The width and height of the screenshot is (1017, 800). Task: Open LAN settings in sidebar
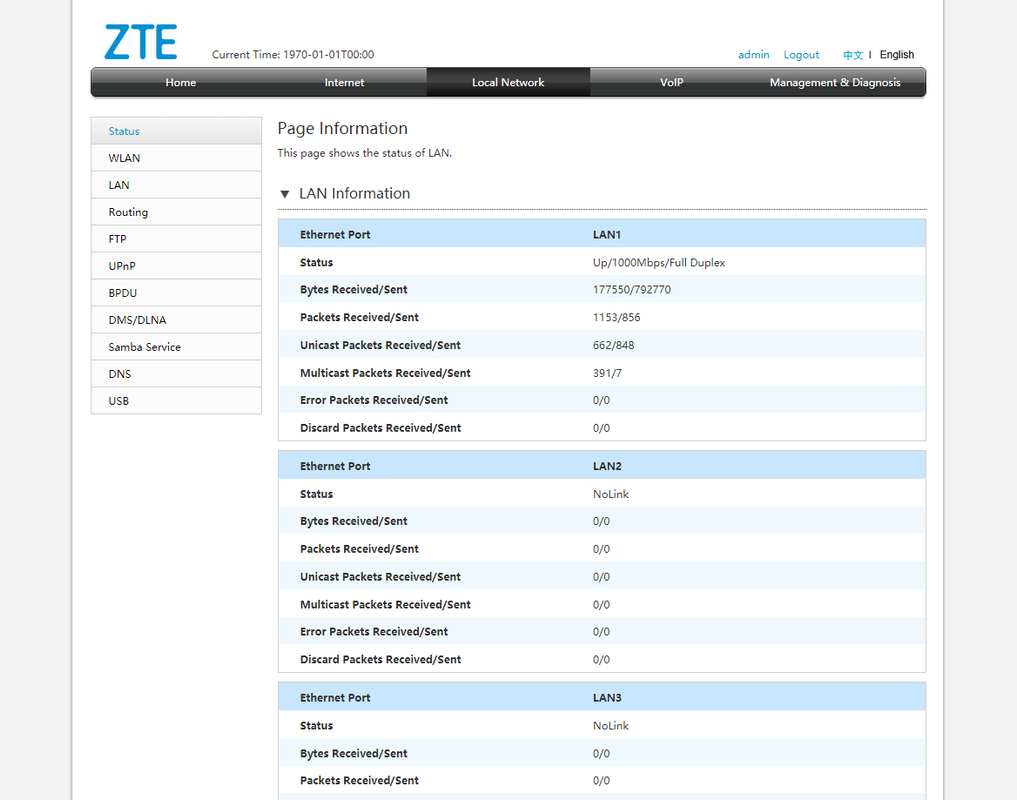[176, 185]
